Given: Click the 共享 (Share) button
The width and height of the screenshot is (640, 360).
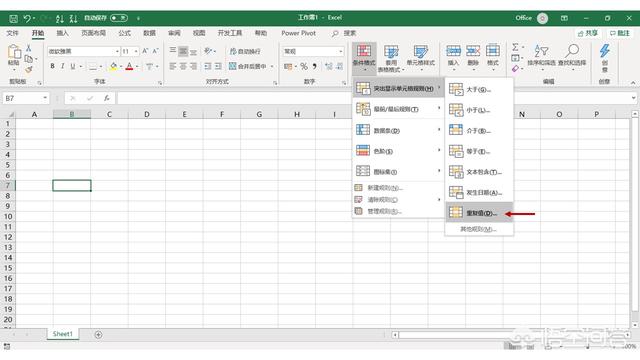Looking at the screenshot, I should click(x=588, y=33).
